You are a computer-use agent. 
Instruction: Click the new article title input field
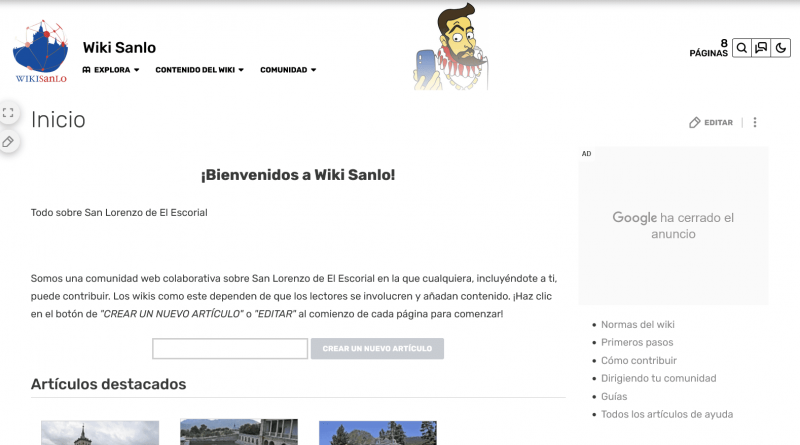(230, 349)
